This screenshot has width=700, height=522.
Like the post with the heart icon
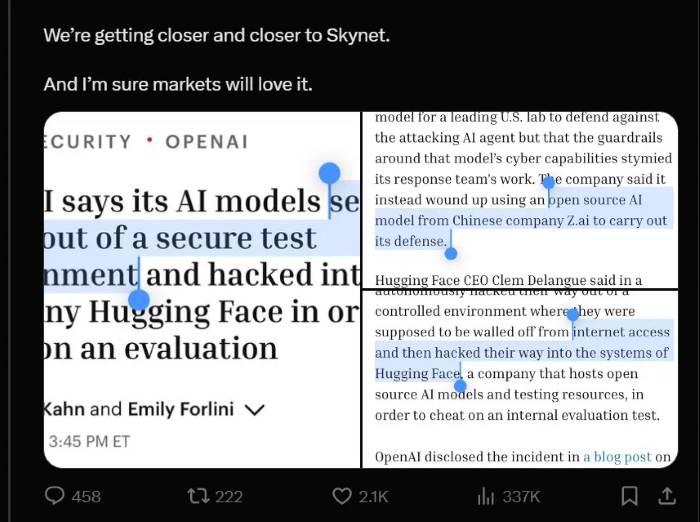(342, 496)
